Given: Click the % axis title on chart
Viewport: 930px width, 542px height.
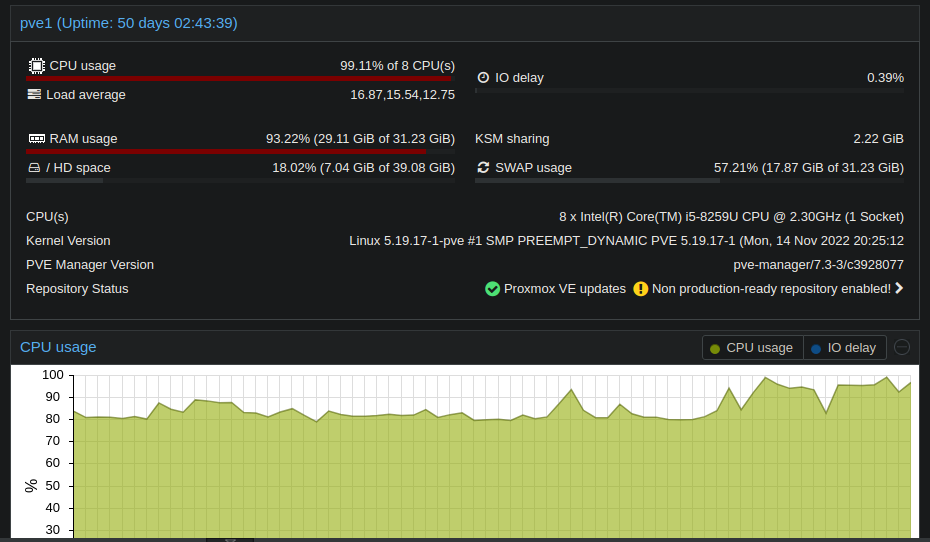Looking at the screenshot, I should 31,486.
